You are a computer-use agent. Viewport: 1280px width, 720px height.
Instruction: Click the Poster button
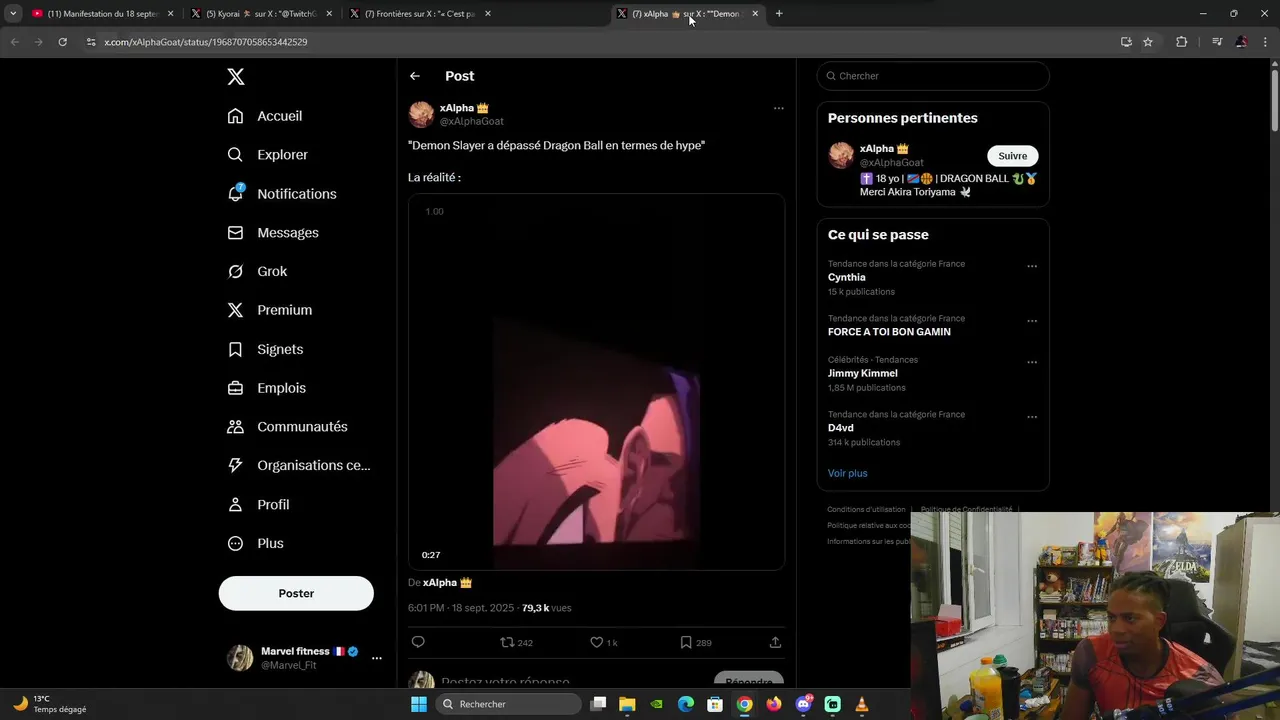click(296, 593)
